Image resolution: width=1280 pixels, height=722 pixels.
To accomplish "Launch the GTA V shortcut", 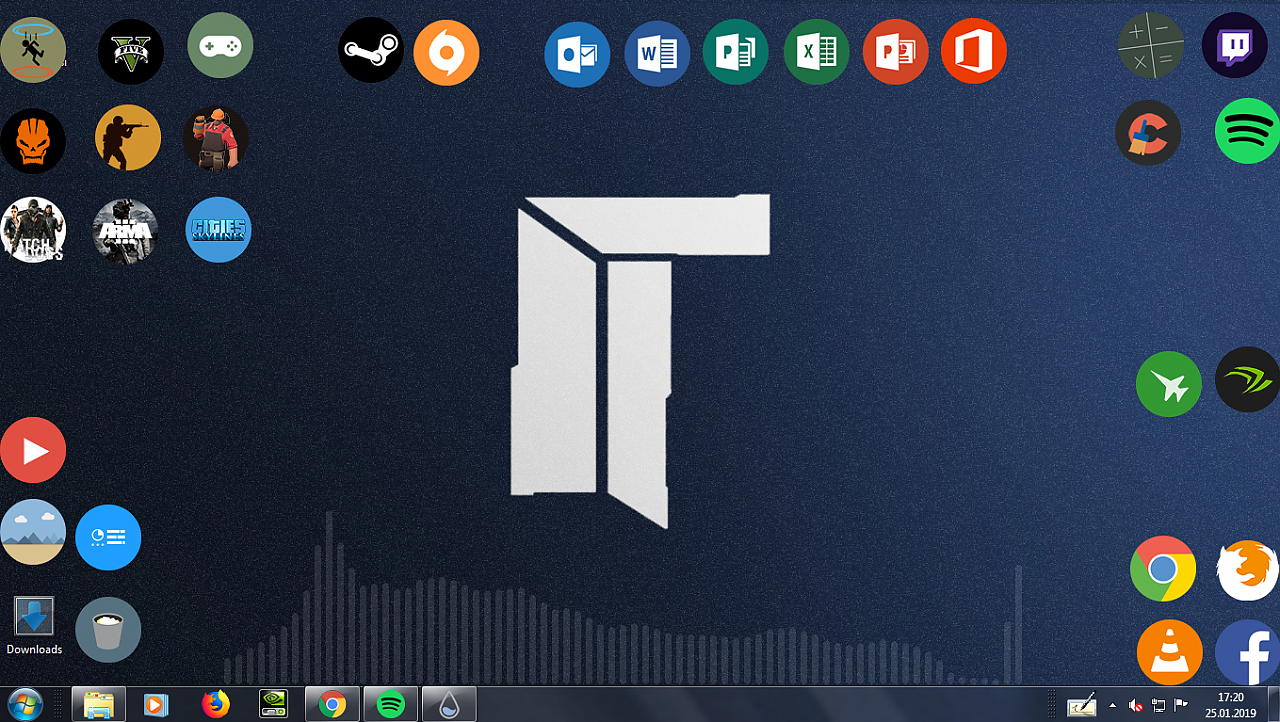I will [x=131, y=52].
